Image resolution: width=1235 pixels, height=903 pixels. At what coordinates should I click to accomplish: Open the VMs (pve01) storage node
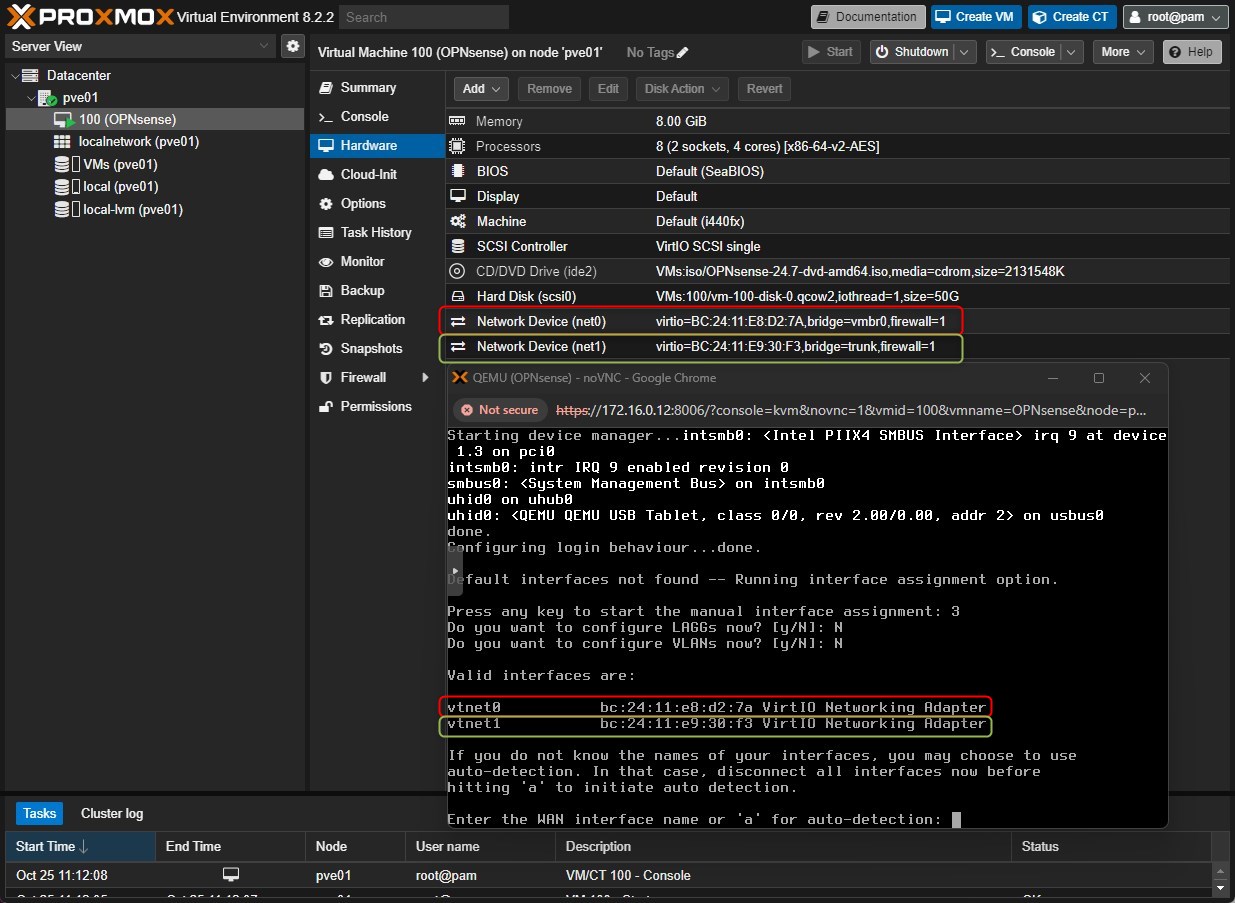tap(118, 164)
